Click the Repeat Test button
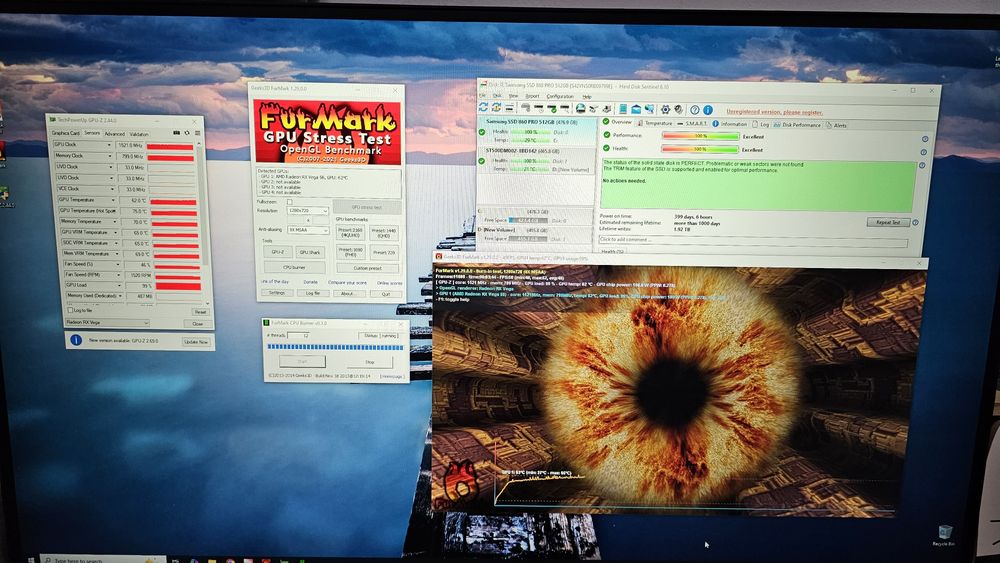This screenshot has height=563, width=1000. coord(888,222)
